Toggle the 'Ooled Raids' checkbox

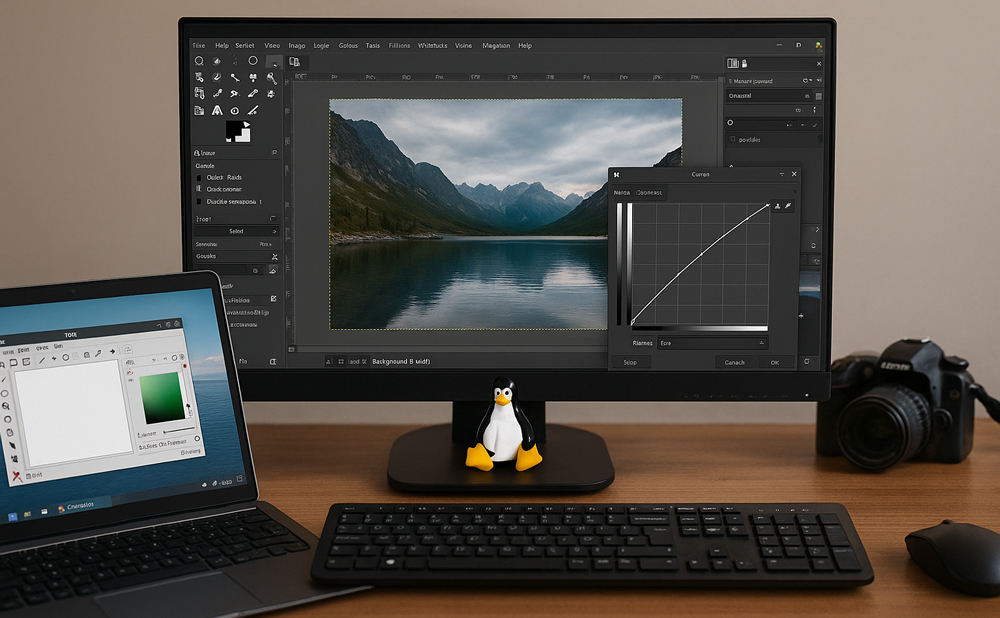click(199, 178)
